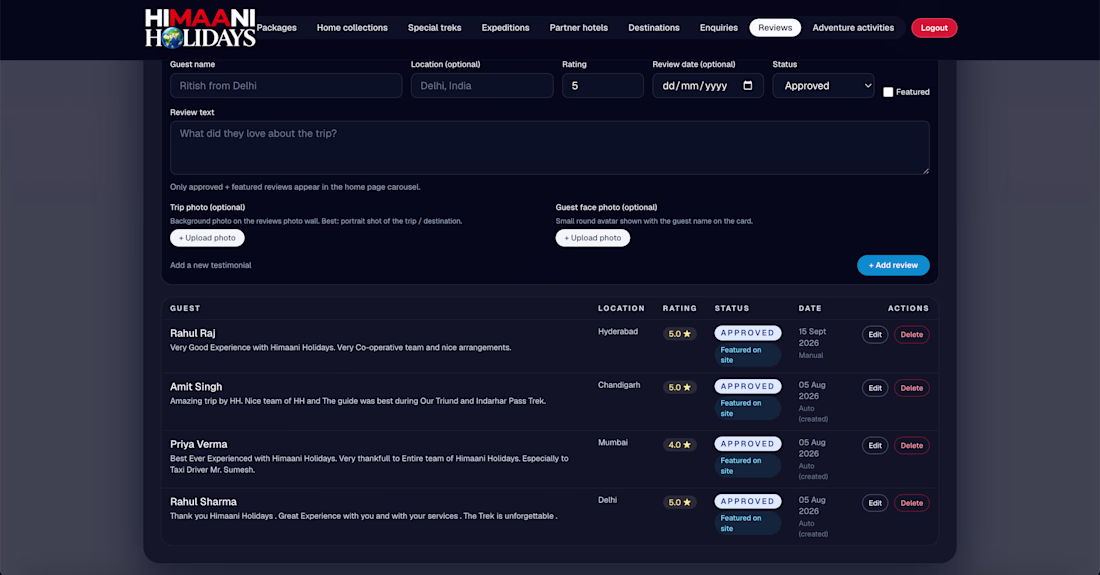Open the Enquiries section

pyautogui.click(x=718, y=28)
